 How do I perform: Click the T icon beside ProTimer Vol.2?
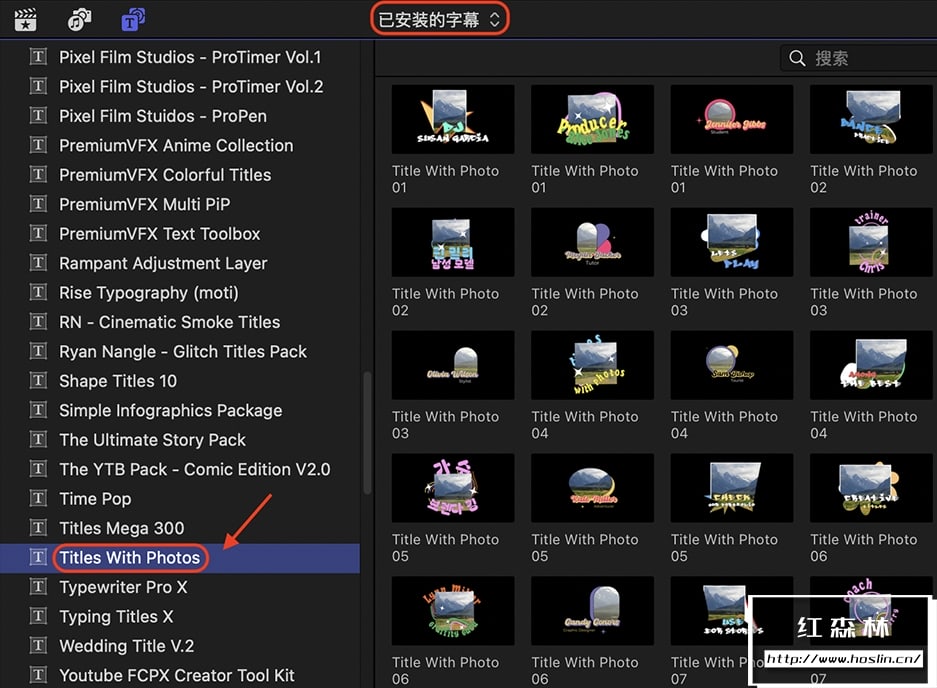[38, 86]
